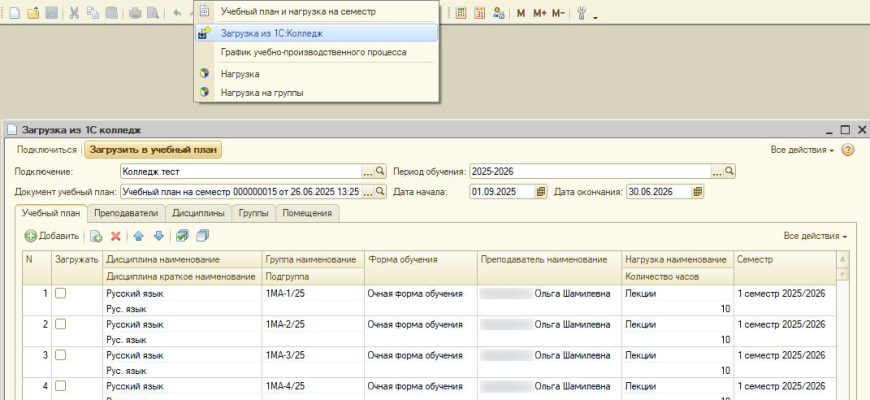Open Все действия menu above the table
The height and width of the screenshot is (400, 870).
pyautogui.click(x=815, y=236)
